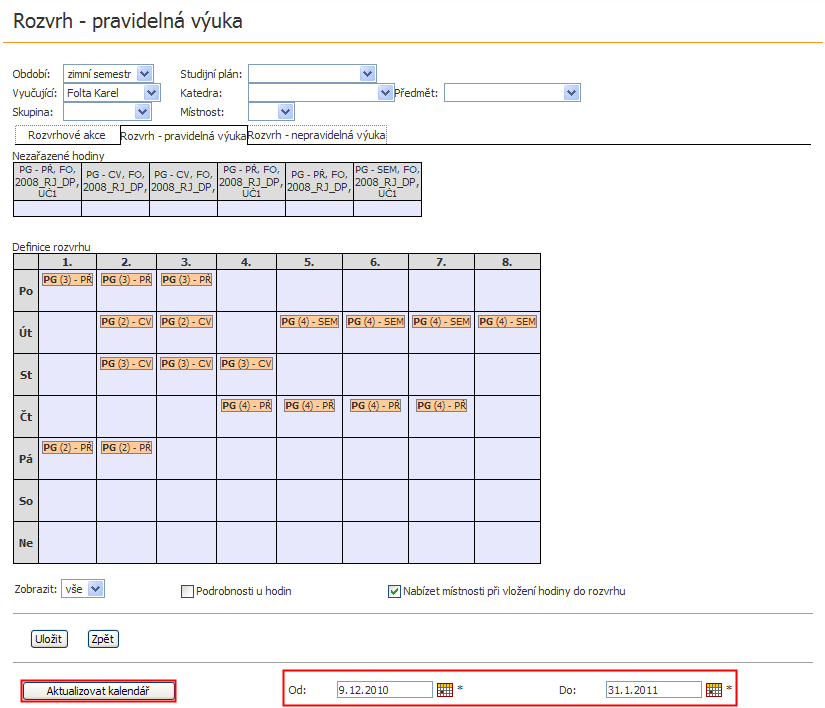Open the Vyučující dropdown showing Folta Karel
This screenshot has width=825, height=708.
point(112,93)
